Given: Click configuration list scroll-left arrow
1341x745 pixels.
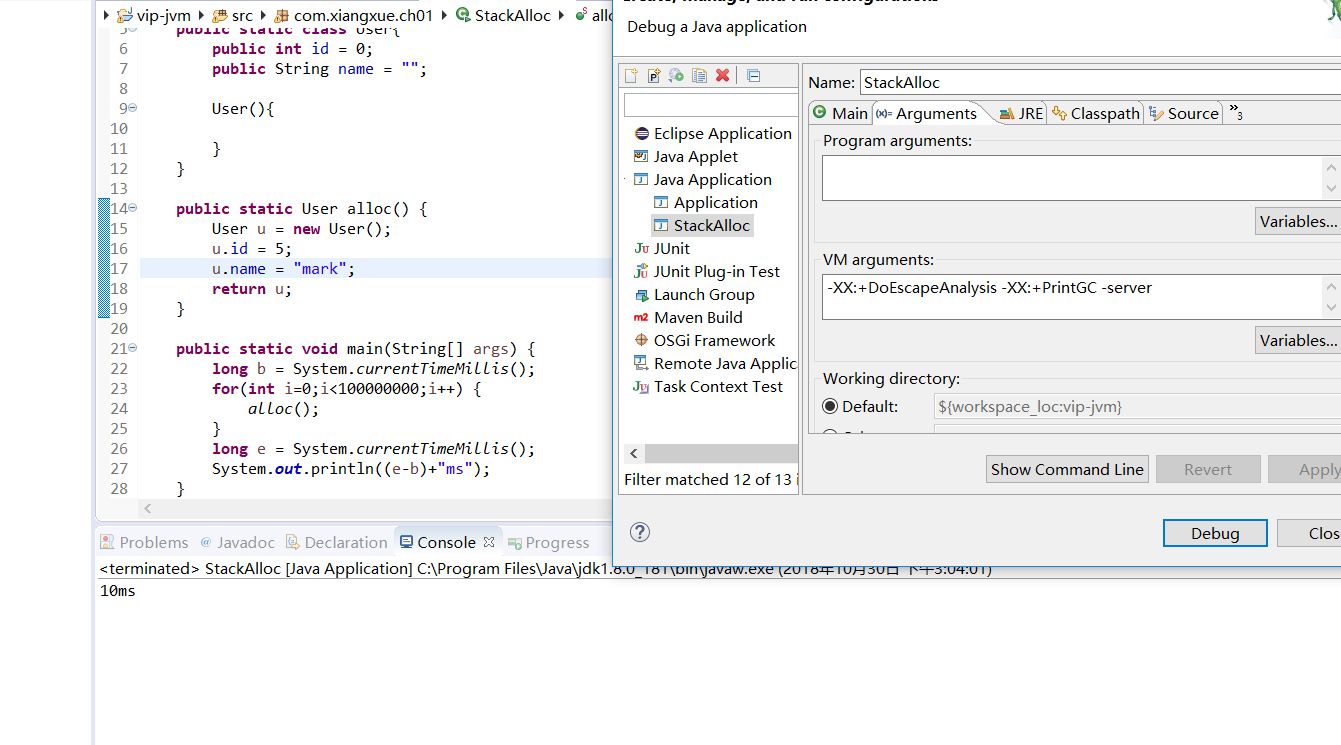Looking at the screenshot, I should click(x=633, y=453).
